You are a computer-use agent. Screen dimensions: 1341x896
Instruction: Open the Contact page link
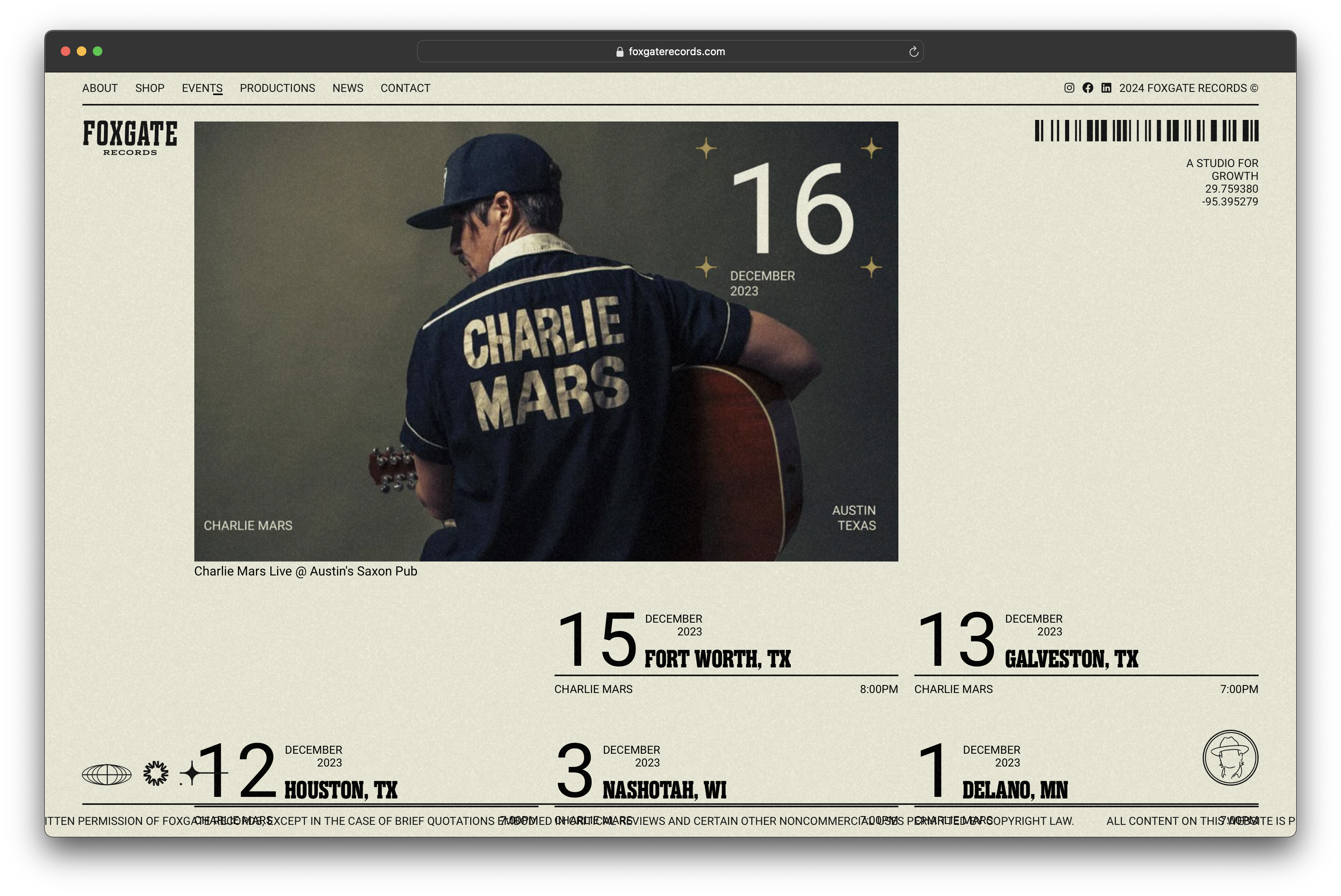(405, 88)
